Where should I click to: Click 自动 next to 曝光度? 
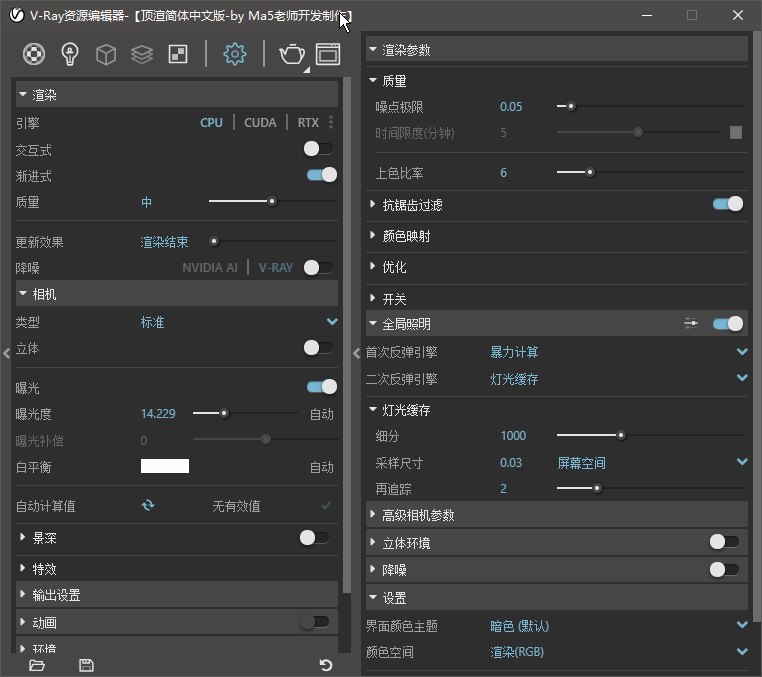[x=322, y=415]
